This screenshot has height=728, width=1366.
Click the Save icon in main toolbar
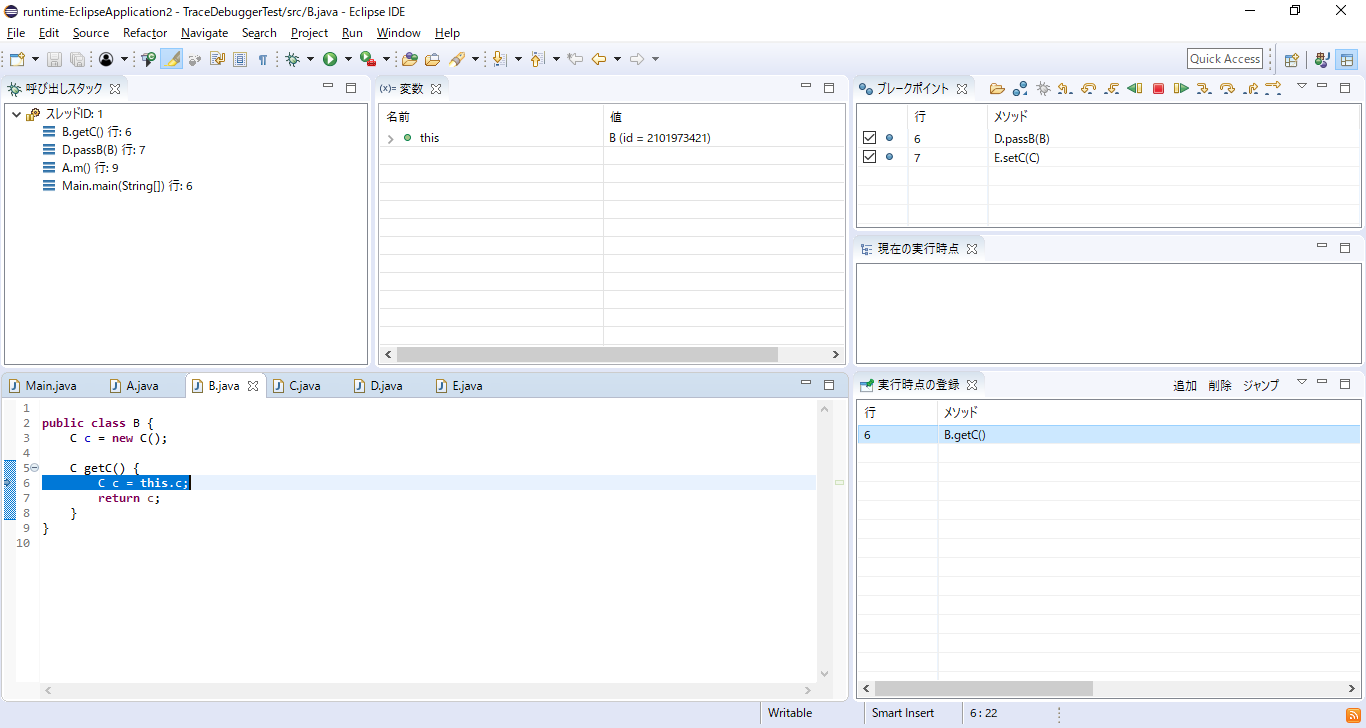tap(54, 60)
